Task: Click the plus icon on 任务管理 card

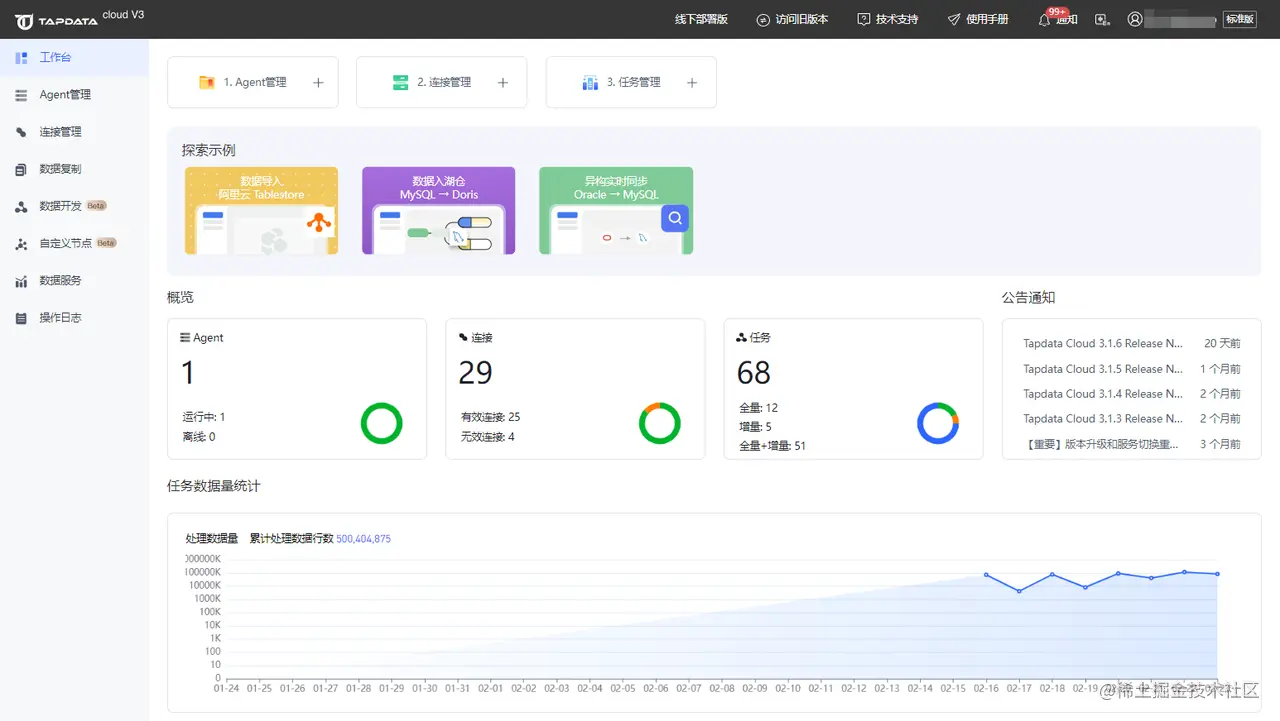Action: click(692, 83)
